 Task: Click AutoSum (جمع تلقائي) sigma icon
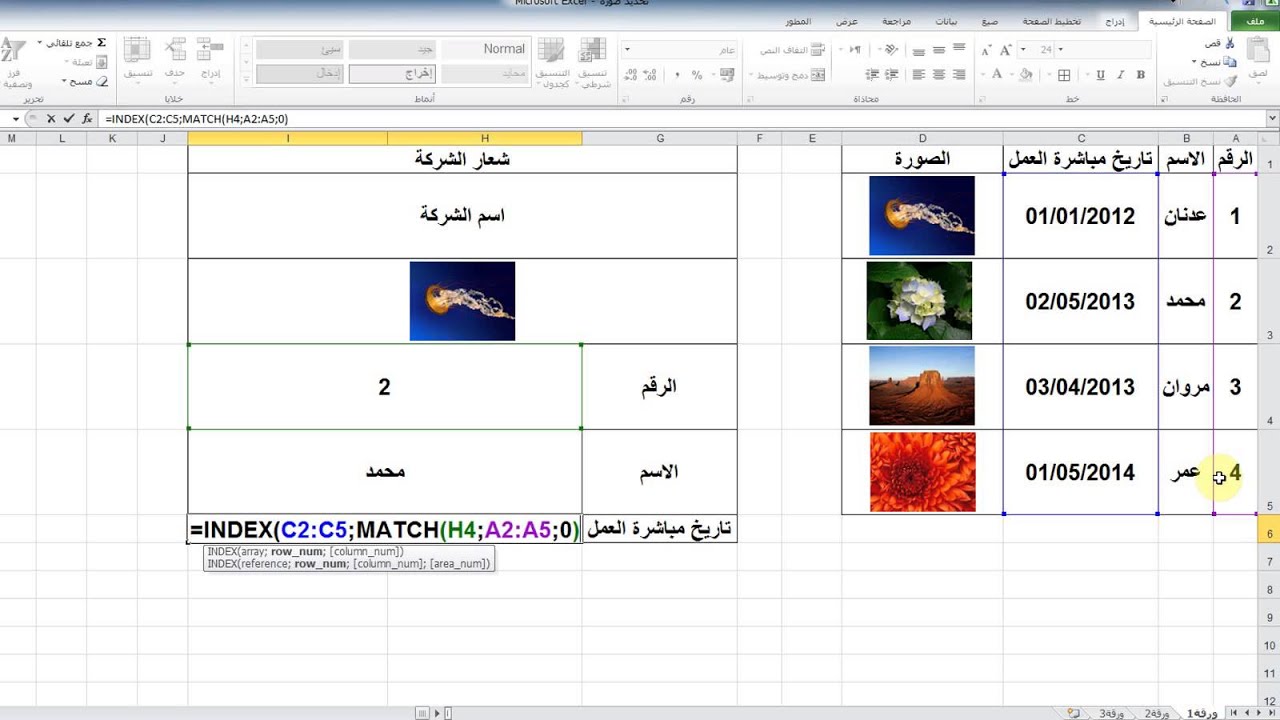tap(101, 43)
